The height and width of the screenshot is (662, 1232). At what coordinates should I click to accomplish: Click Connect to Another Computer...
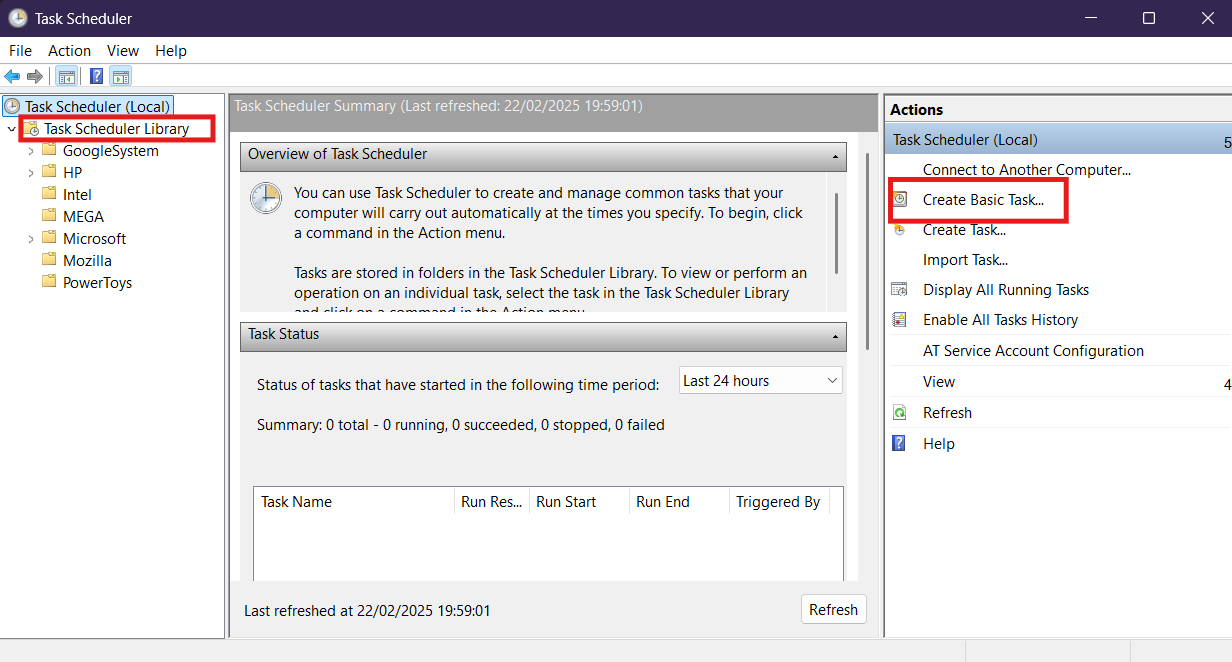pos(1026,170)
